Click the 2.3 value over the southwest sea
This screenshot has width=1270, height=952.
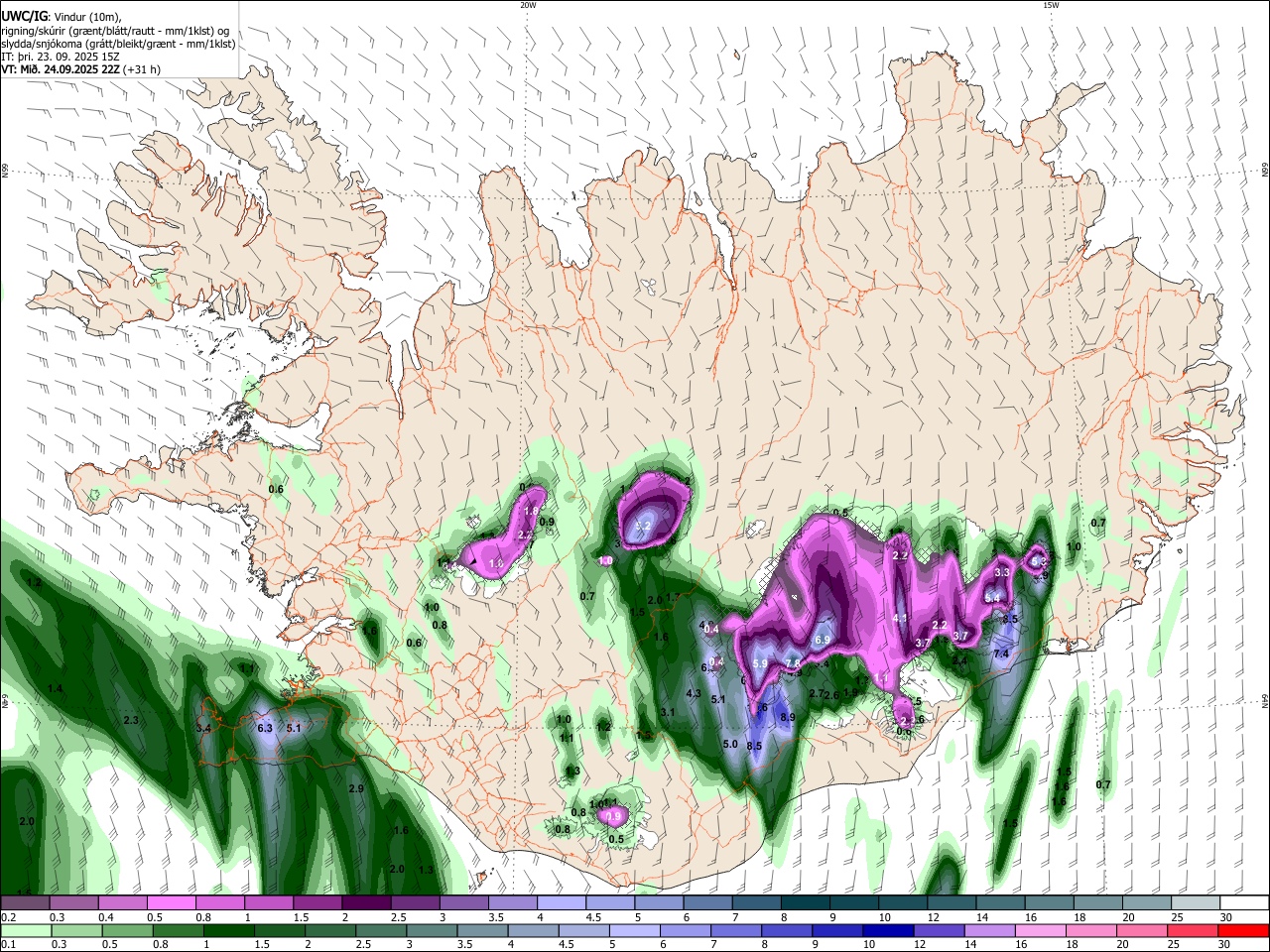click(130, 720)
